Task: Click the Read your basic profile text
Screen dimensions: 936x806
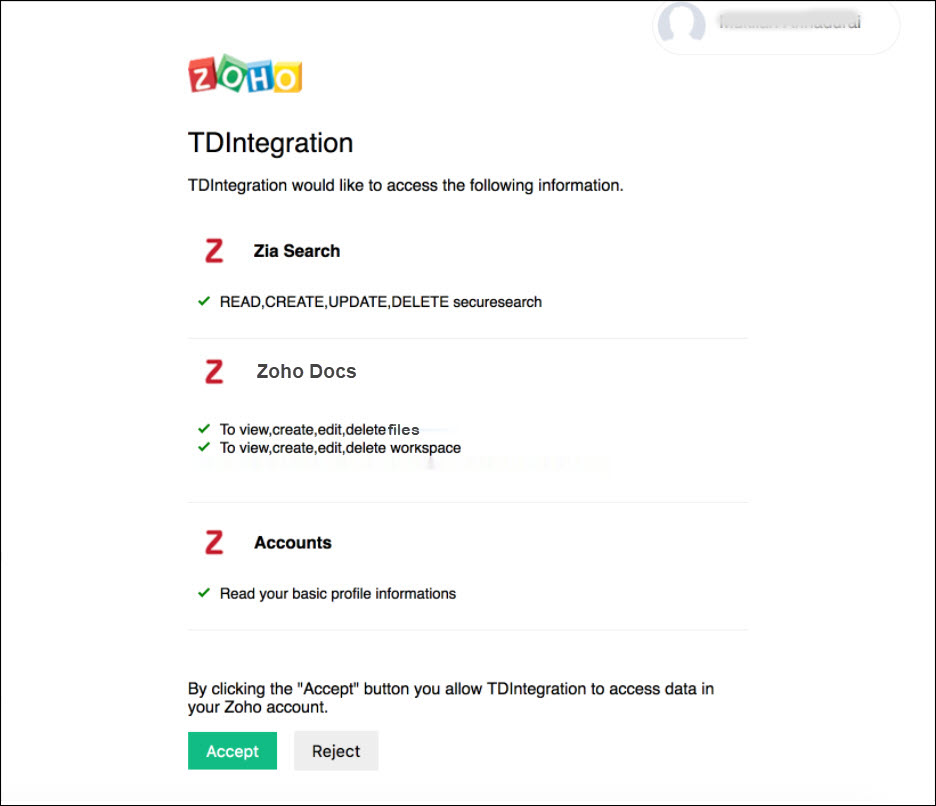Action: [x=338, y=594]
